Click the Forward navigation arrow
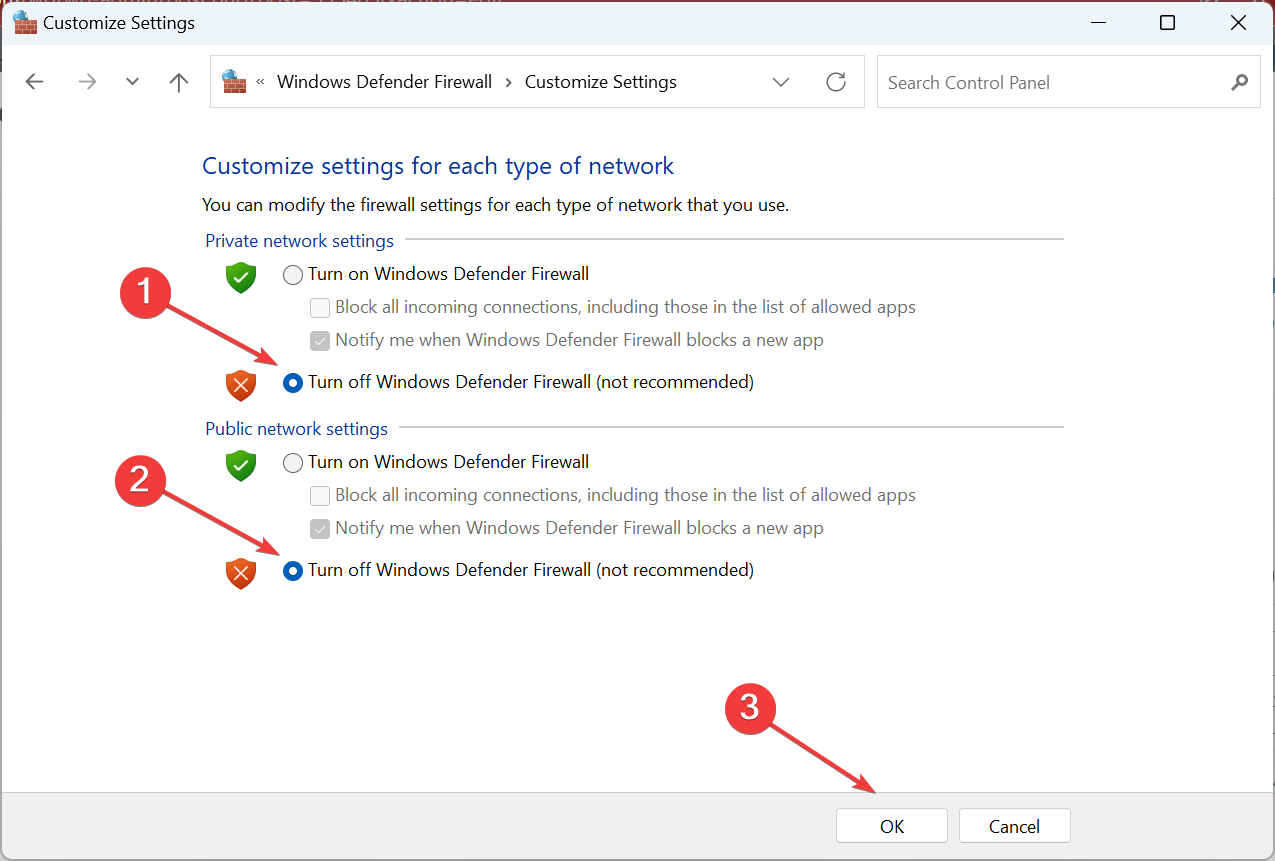Image resolution: width=1275 pixels, height=861 pixels. 87,82
